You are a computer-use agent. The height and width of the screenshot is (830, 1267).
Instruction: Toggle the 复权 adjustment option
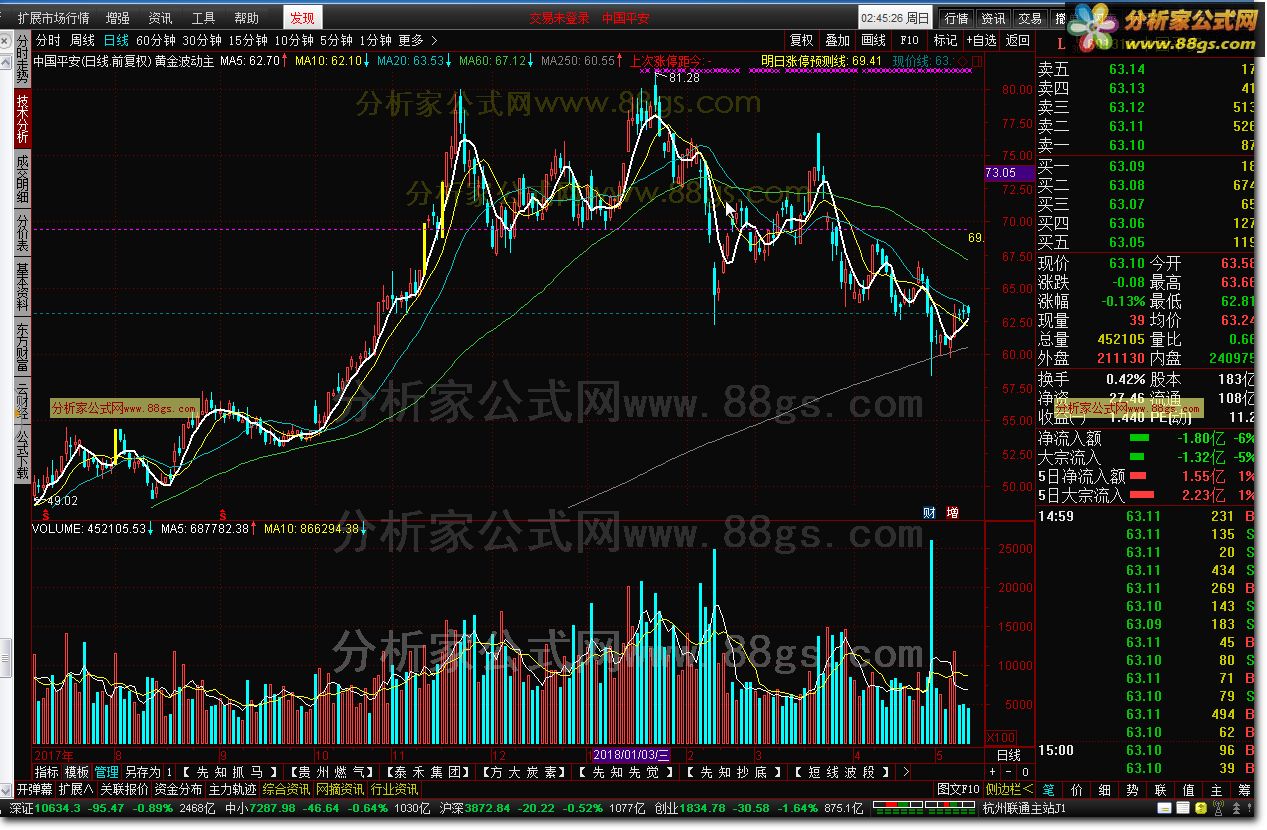pos(801,41)
